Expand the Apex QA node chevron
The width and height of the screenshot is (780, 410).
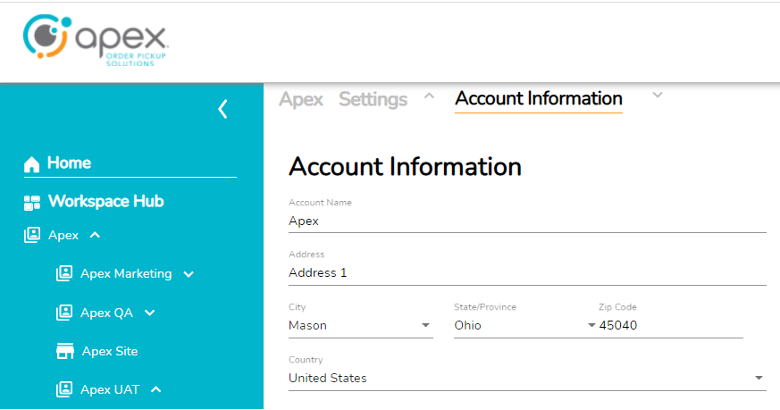point(150,313)
